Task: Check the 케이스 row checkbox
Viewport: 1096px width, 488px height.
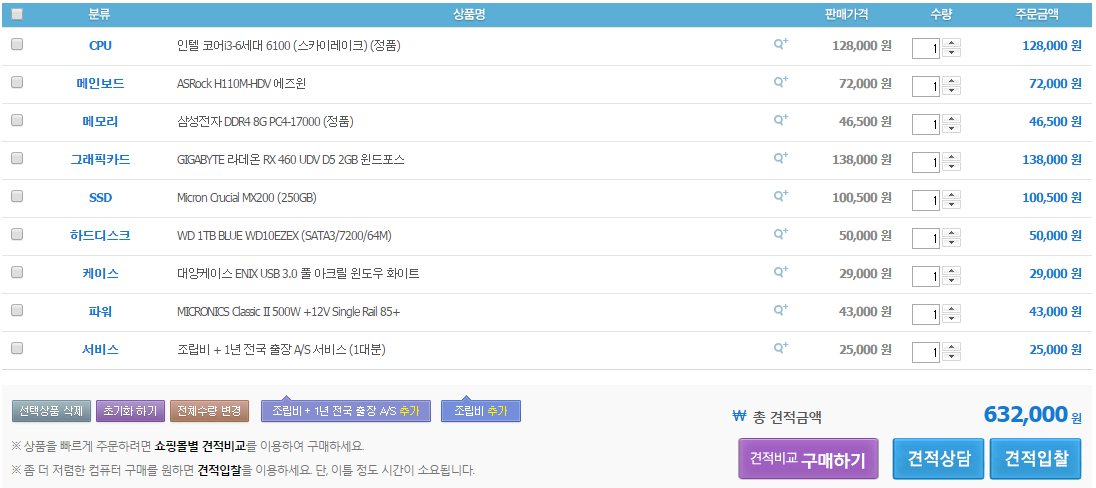Action: [x=17, y=271]
